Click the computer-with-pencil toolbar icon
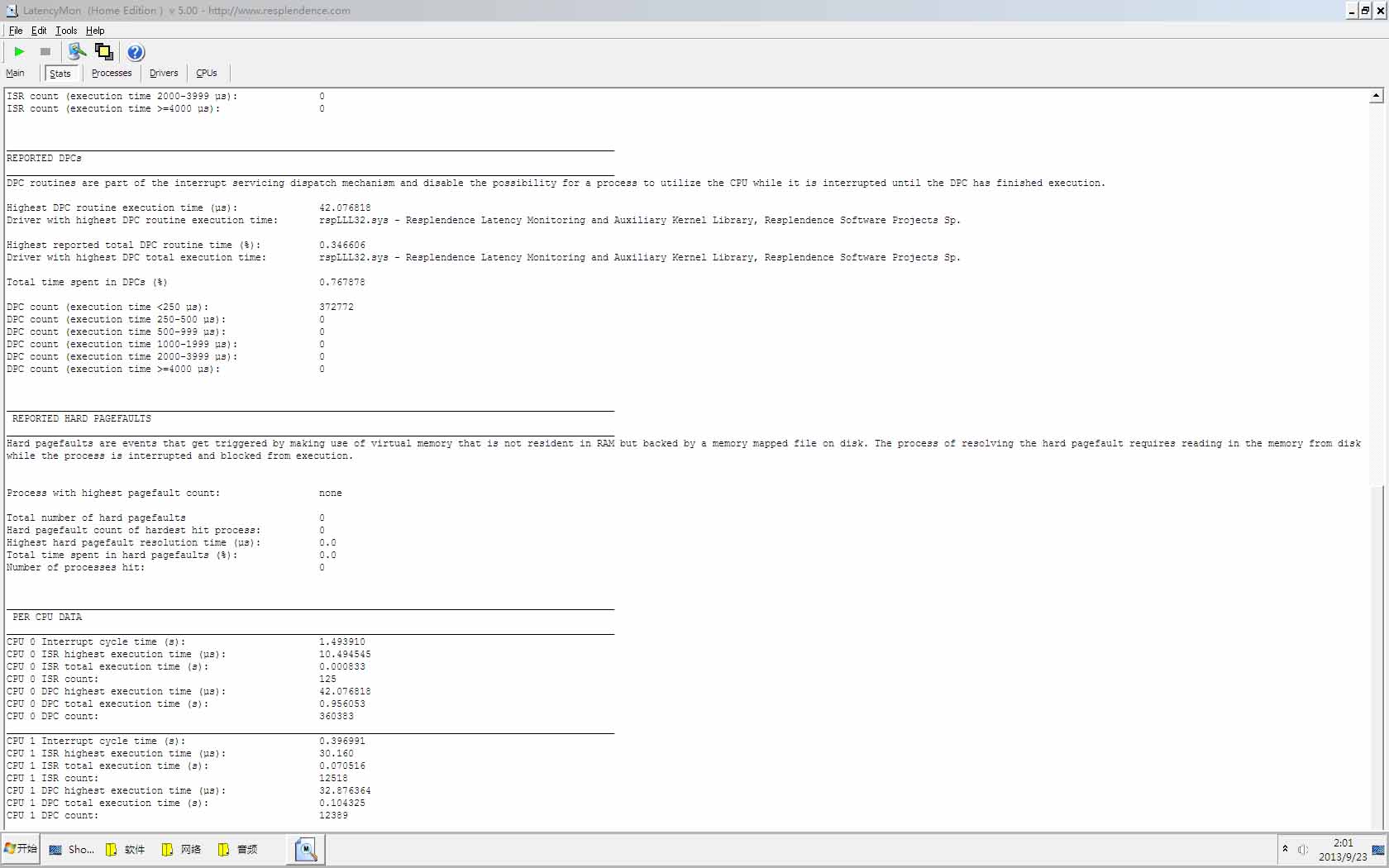Screen dimensions: 1389x868 click(x=77, y=51)
